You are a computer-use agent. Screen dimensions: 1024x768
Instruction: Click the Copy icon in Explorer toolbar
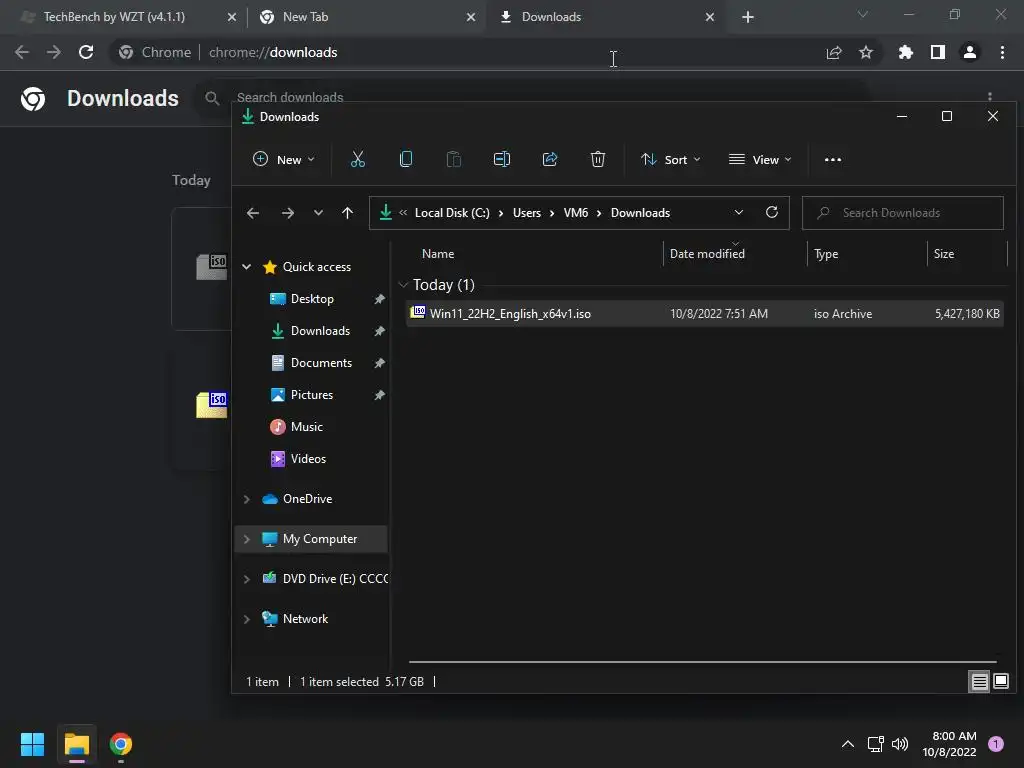click(x=406, y=159)
